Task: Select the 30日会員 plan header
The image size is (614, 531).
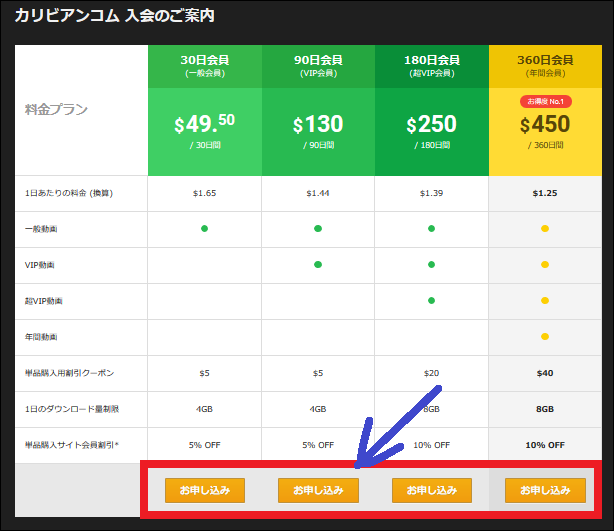Action: (x=204, y=65)
